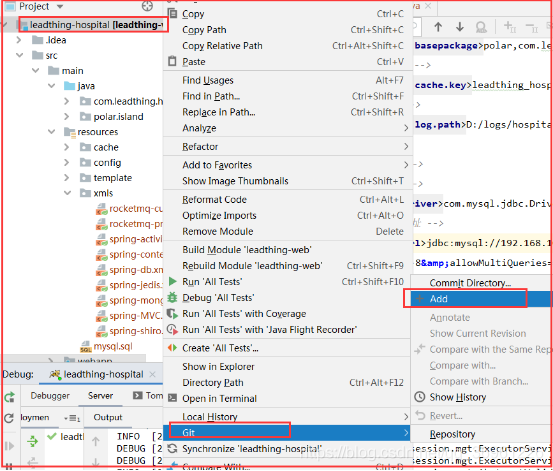
Task: Click the Paste clipboard icon
Action: click(x=172, y=61)
